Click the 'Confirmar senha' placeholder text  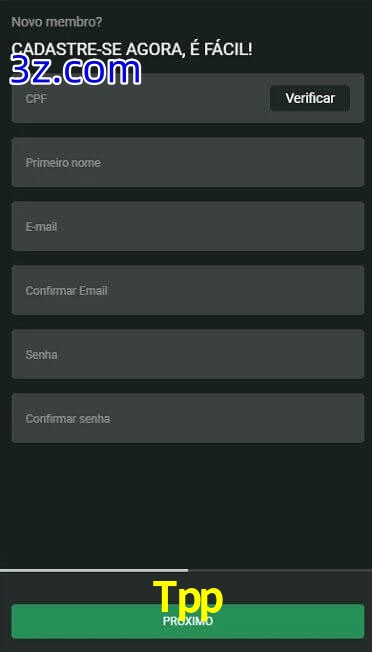[x=68, y=419]
